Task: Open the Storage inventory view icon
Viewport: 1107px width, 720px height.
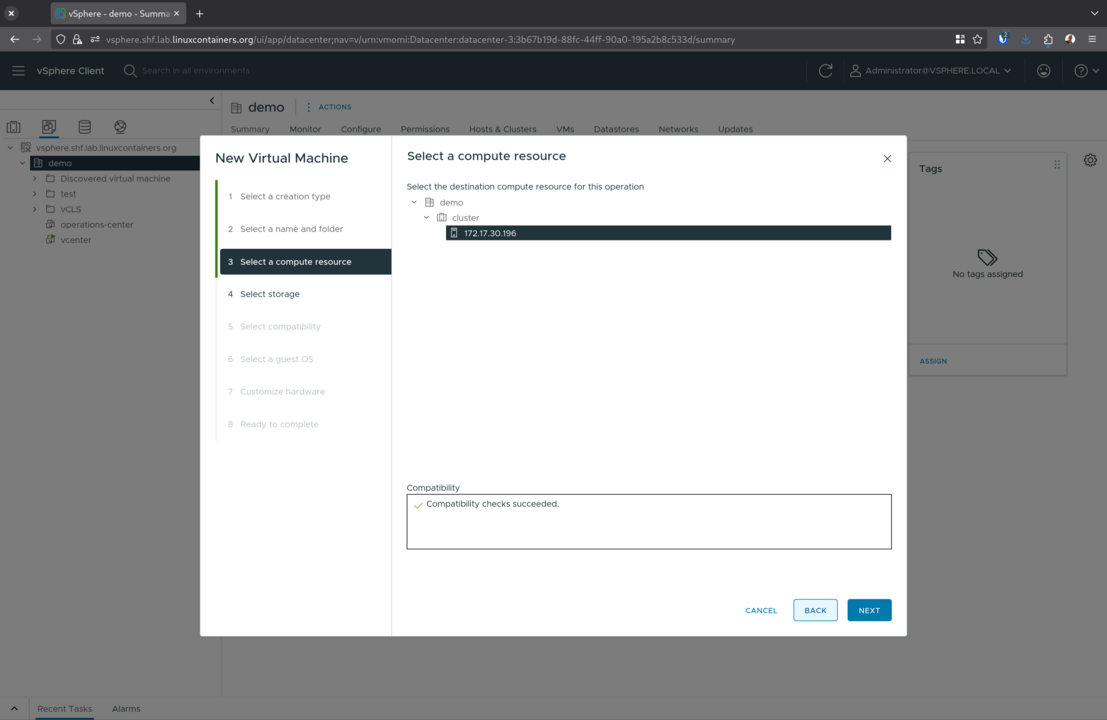Action: [85, 127]
